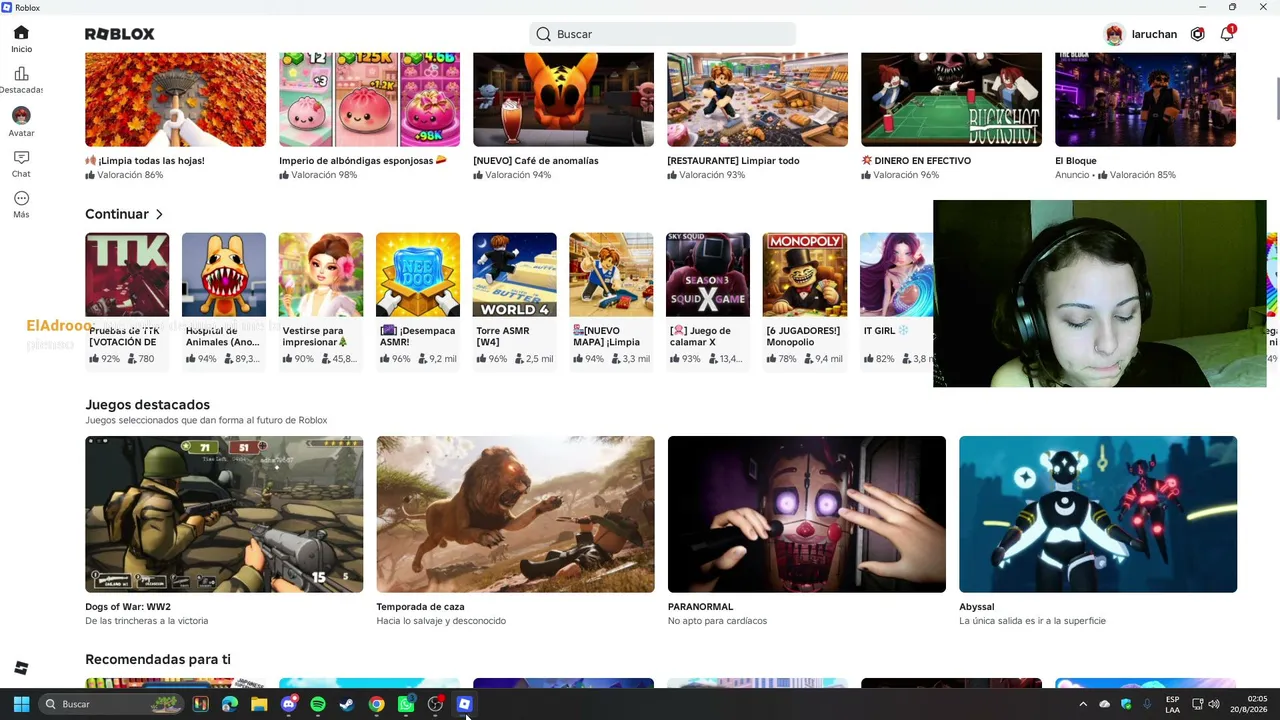Open the Más menu in the sidebar

point(21,205)
